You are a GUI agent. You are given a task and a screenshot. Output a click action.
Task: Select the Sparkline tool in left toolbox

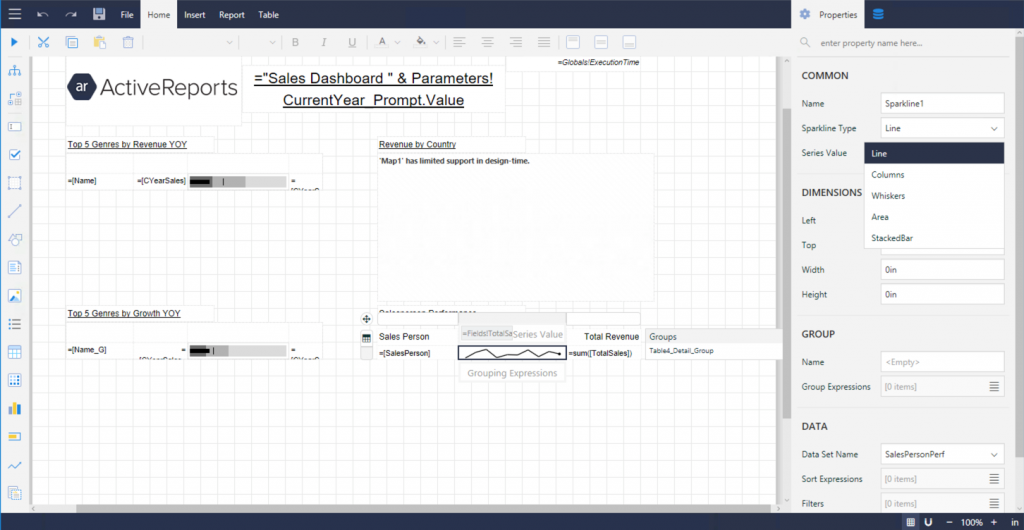pos(14,465)
